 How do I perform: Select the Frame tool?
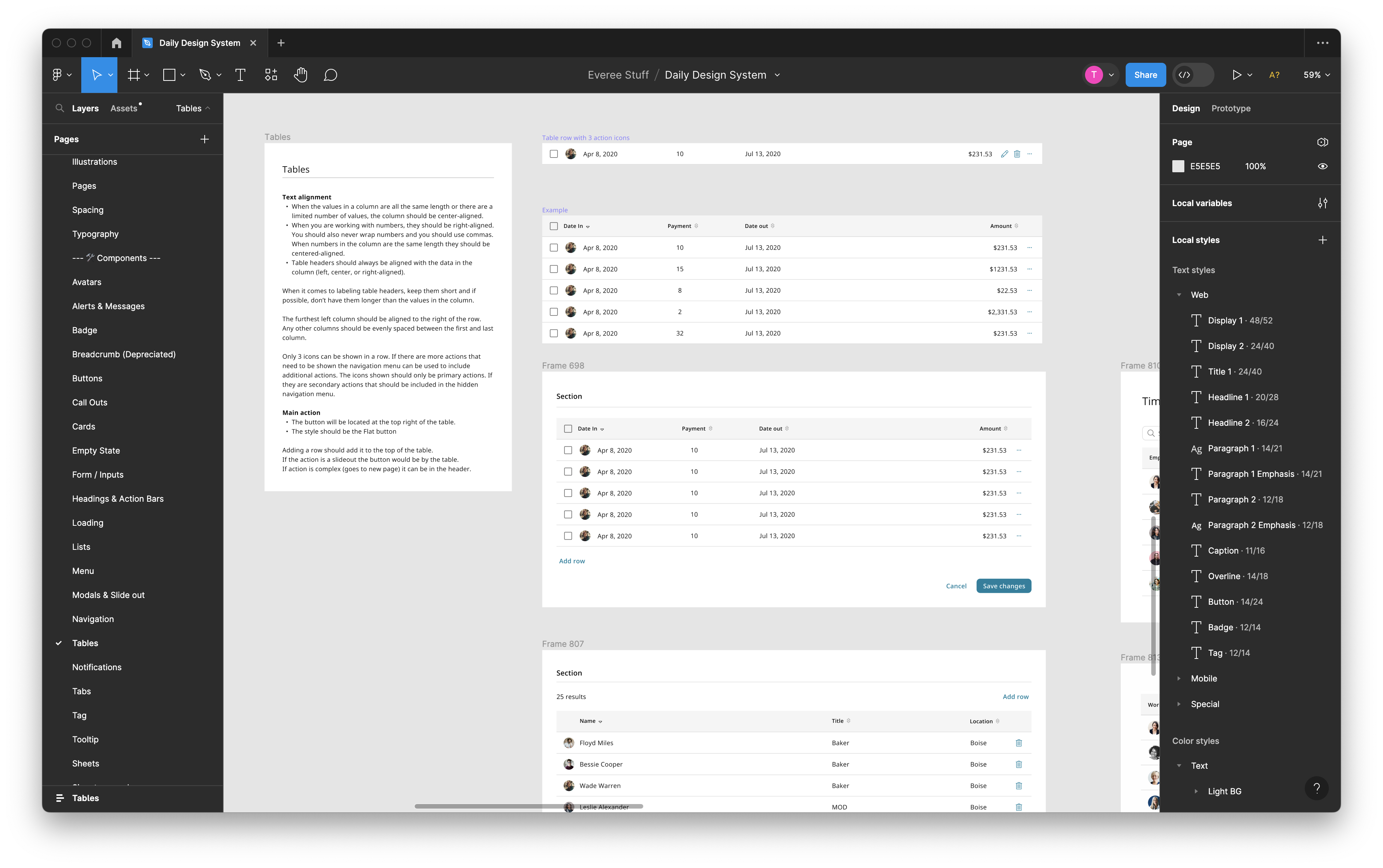pos(133,74)
